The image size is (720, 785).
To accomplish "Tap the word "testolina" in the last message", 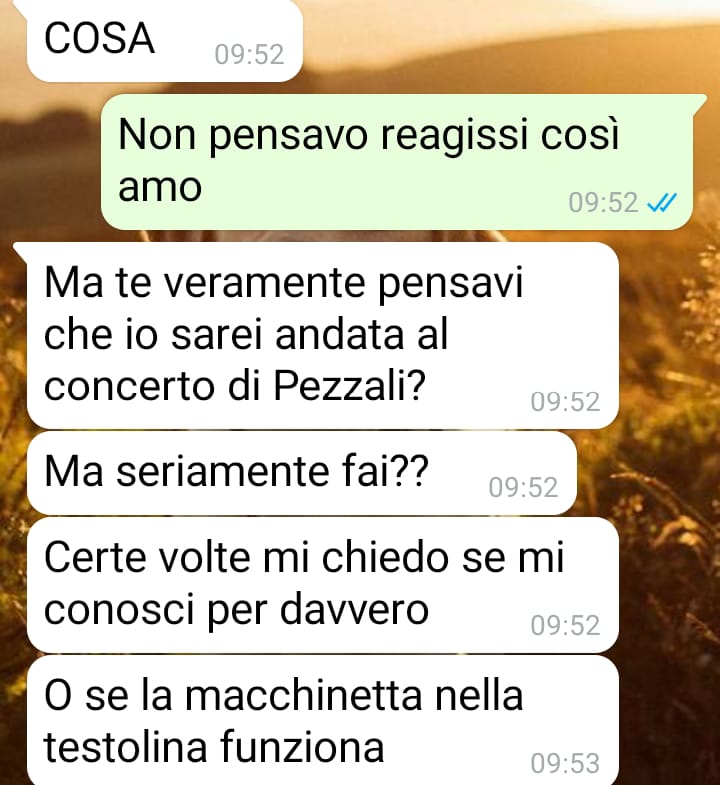I will click(126, 746).
